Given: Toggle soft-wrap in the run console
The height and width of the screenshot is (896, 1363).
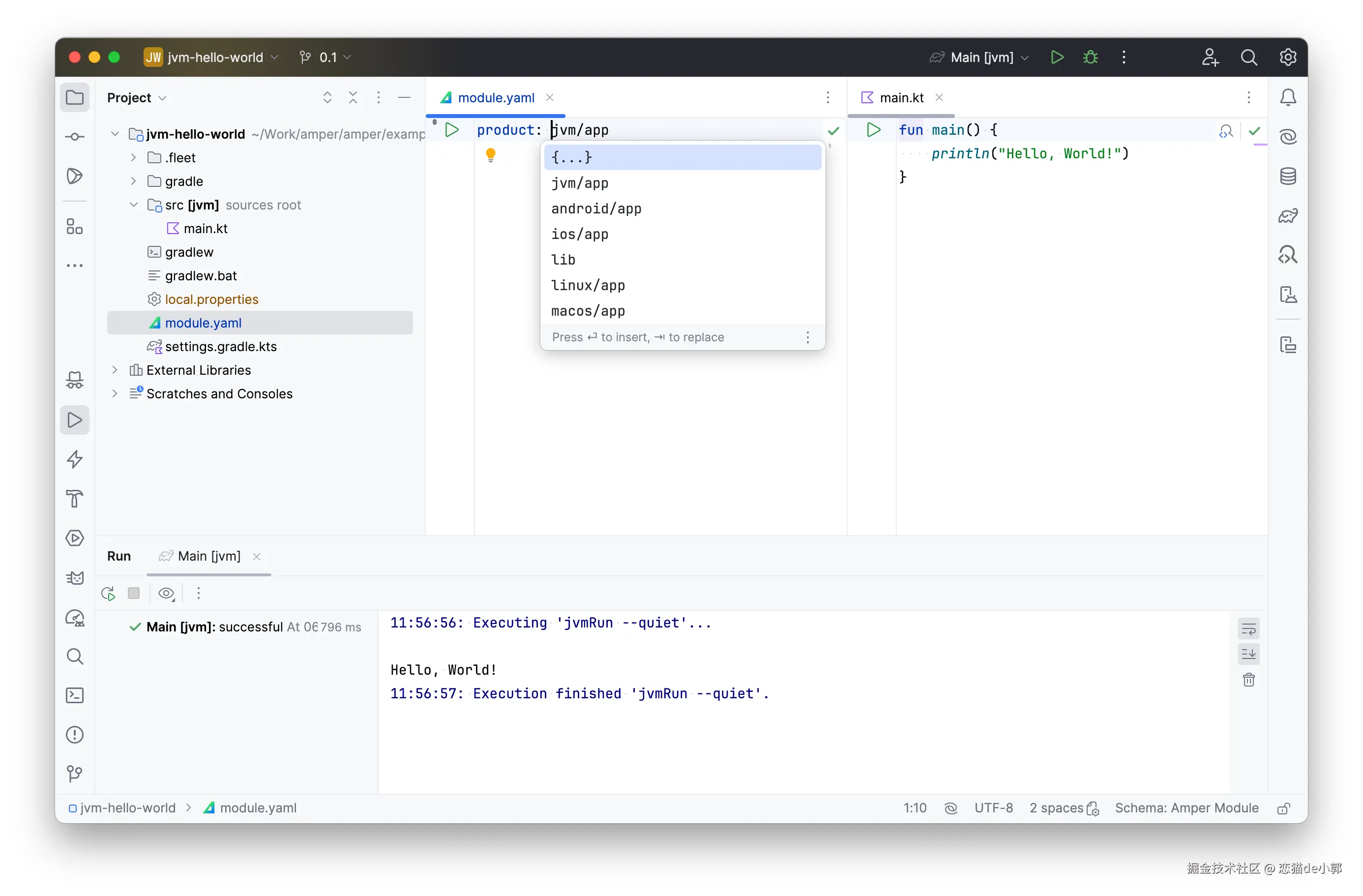Looking at the screenshot, I should pos(1248,629).
